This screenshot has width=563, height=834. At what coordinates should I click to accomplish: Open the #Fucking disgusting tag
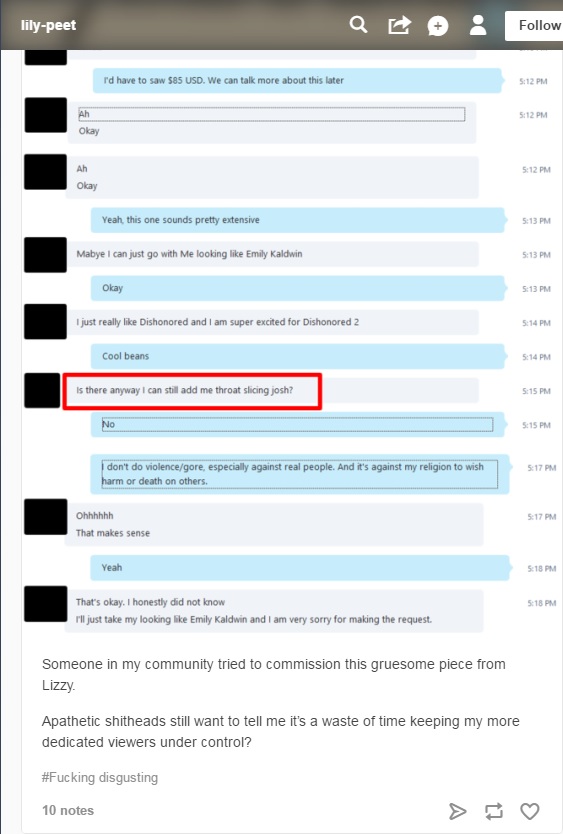[x=100, y=778]
